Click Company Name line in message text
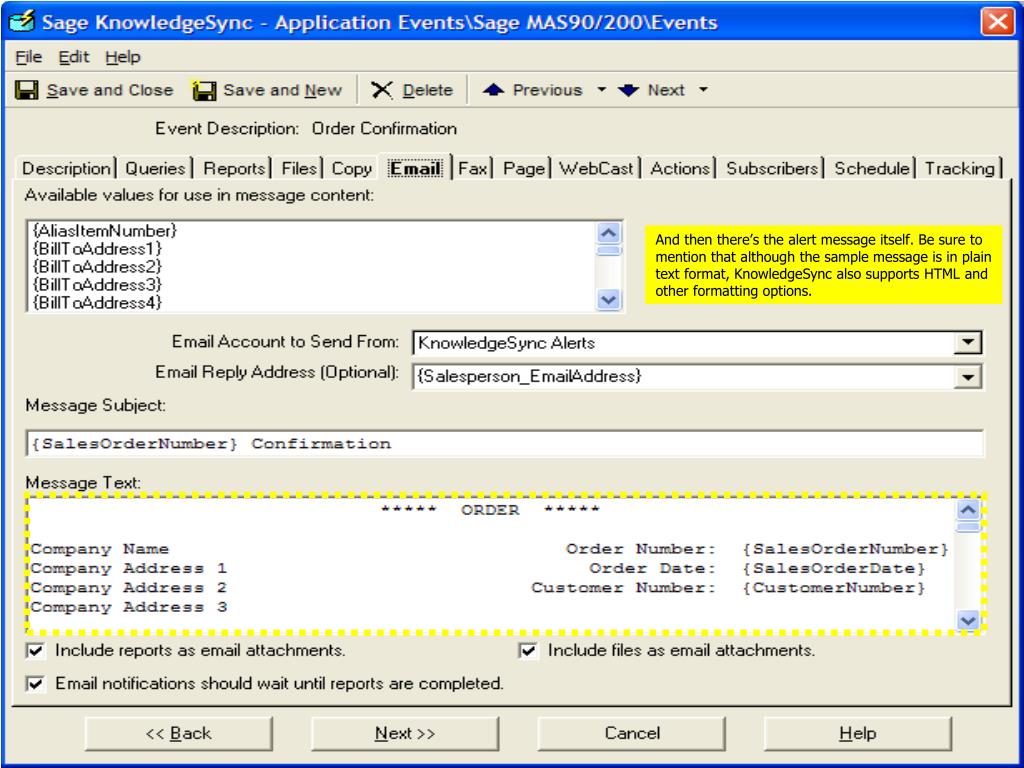 coord(99,549)
